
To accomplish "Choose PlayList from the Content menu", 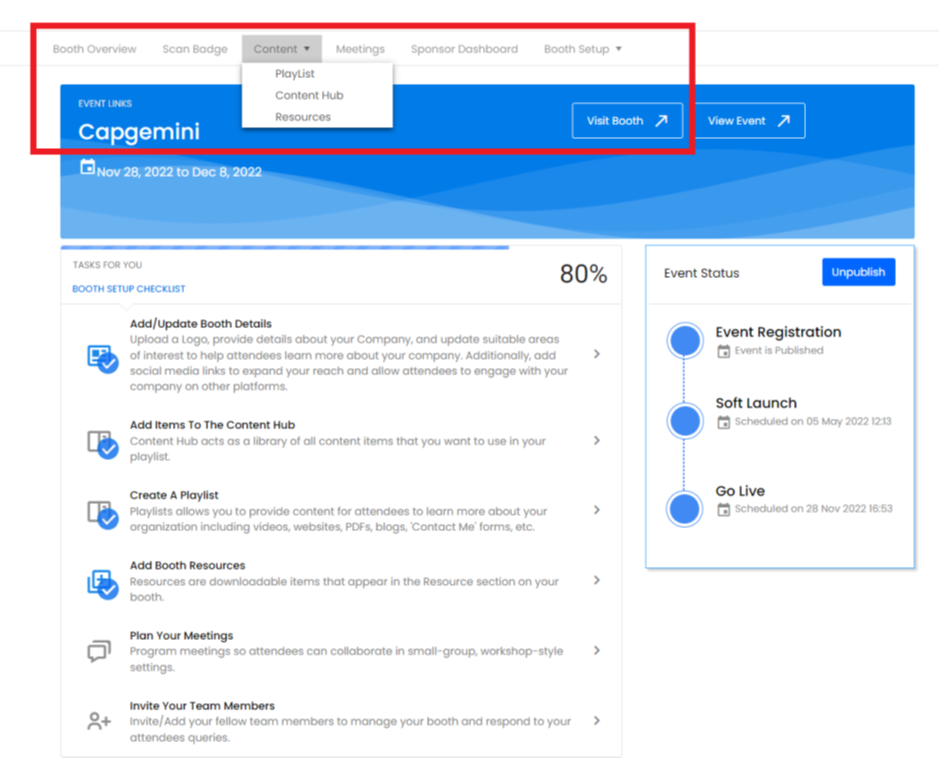I will click(295, 74).
